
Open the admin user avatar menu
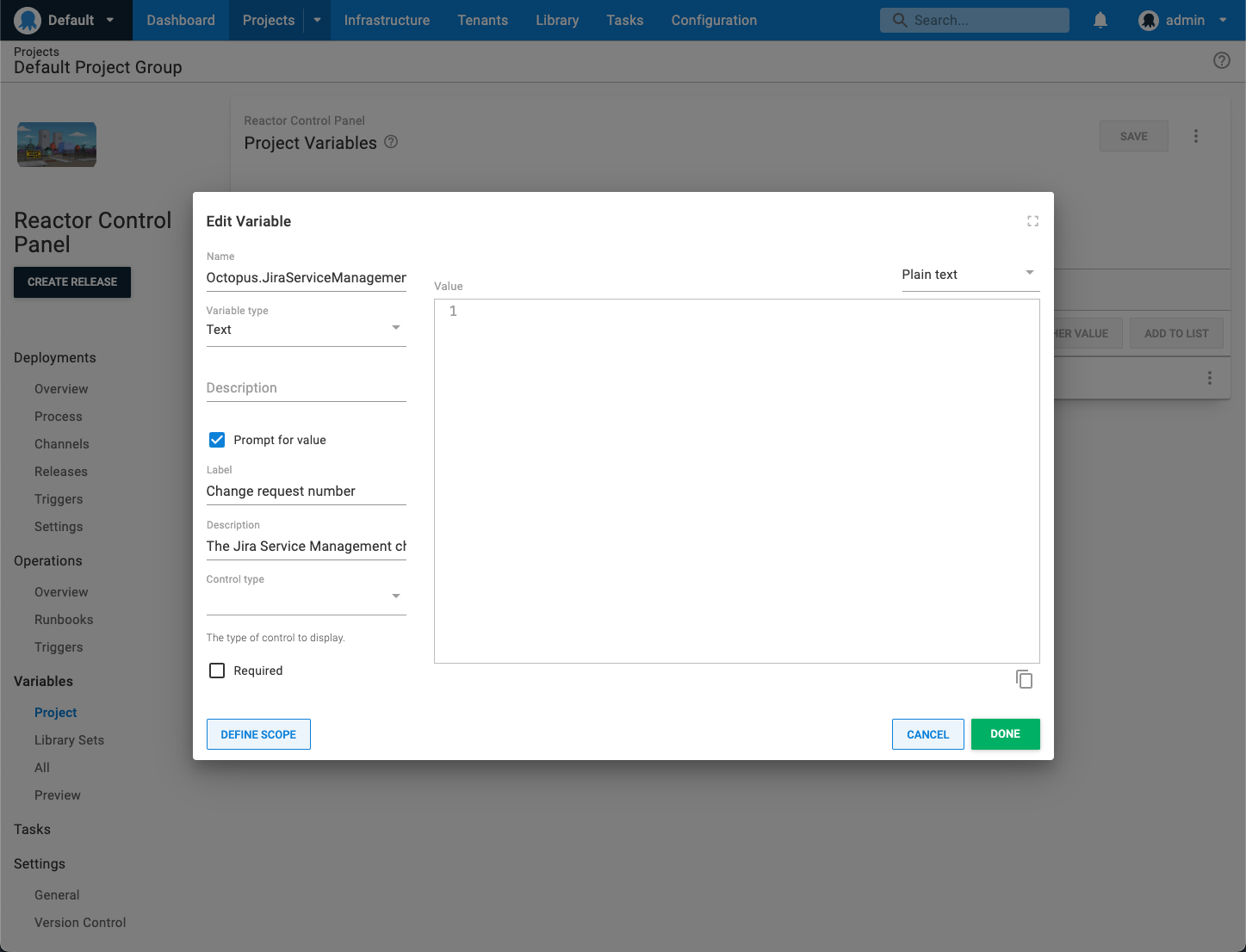(x=1148, y=20)
